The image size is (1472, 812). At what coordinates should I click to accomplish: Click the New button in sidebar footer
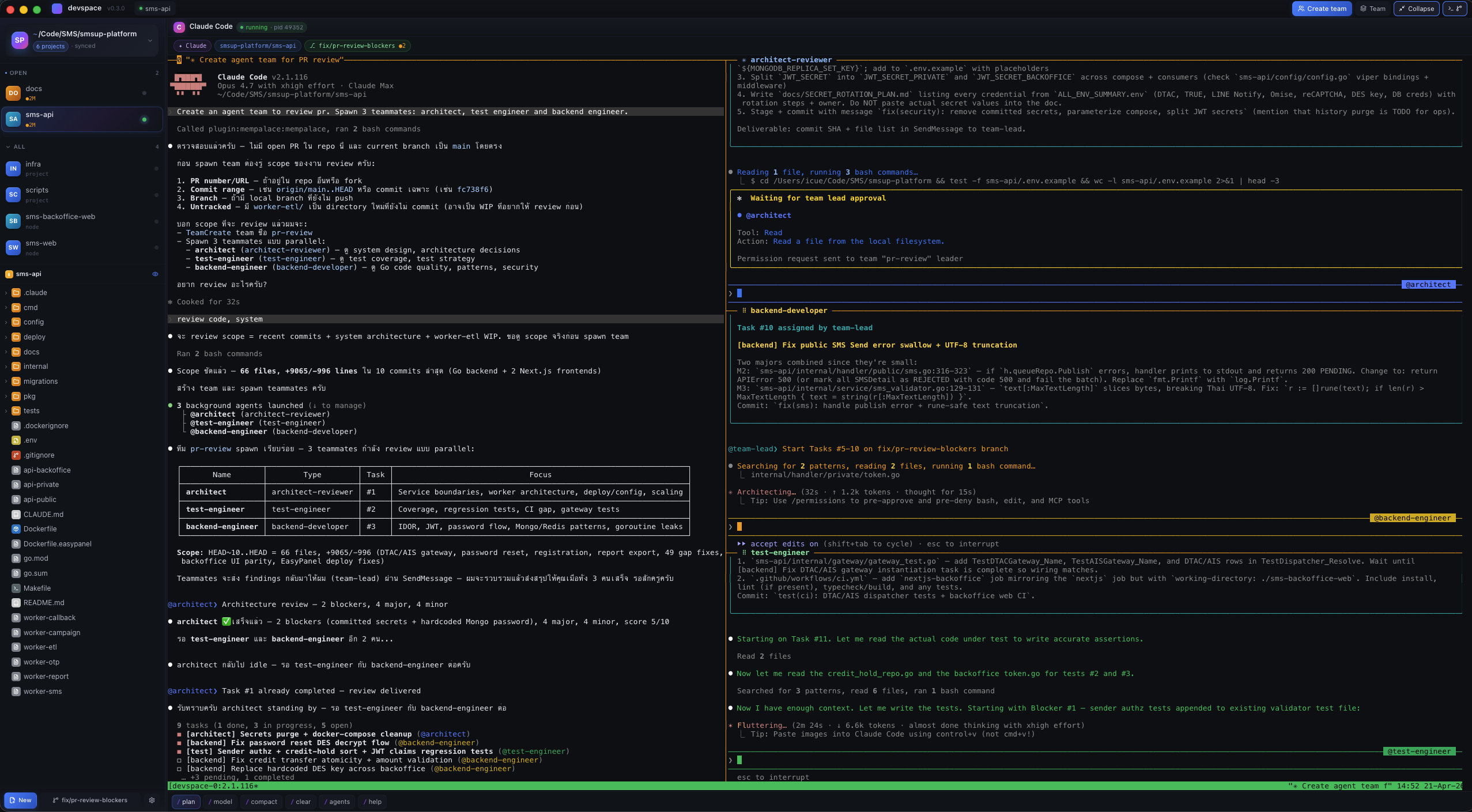21,800
